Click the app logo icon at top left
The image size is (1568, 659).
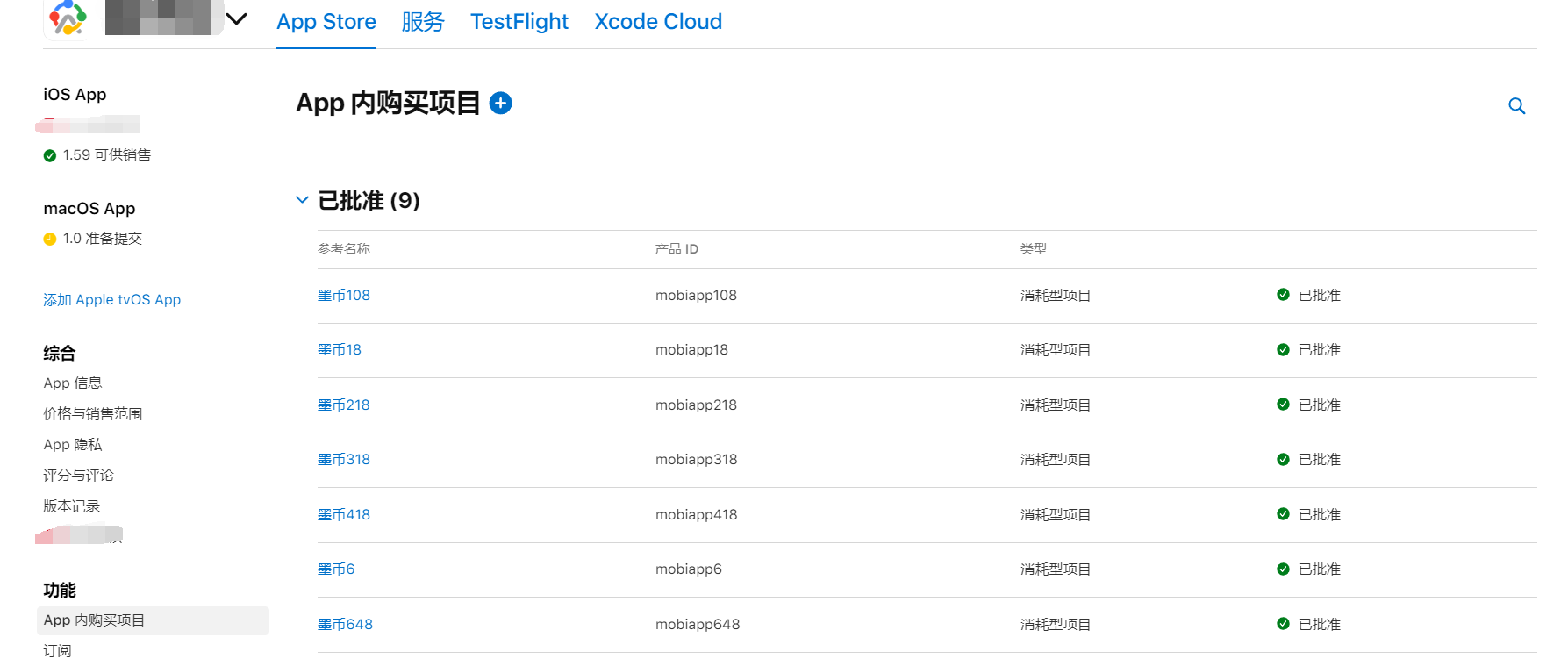click(68, 18)
